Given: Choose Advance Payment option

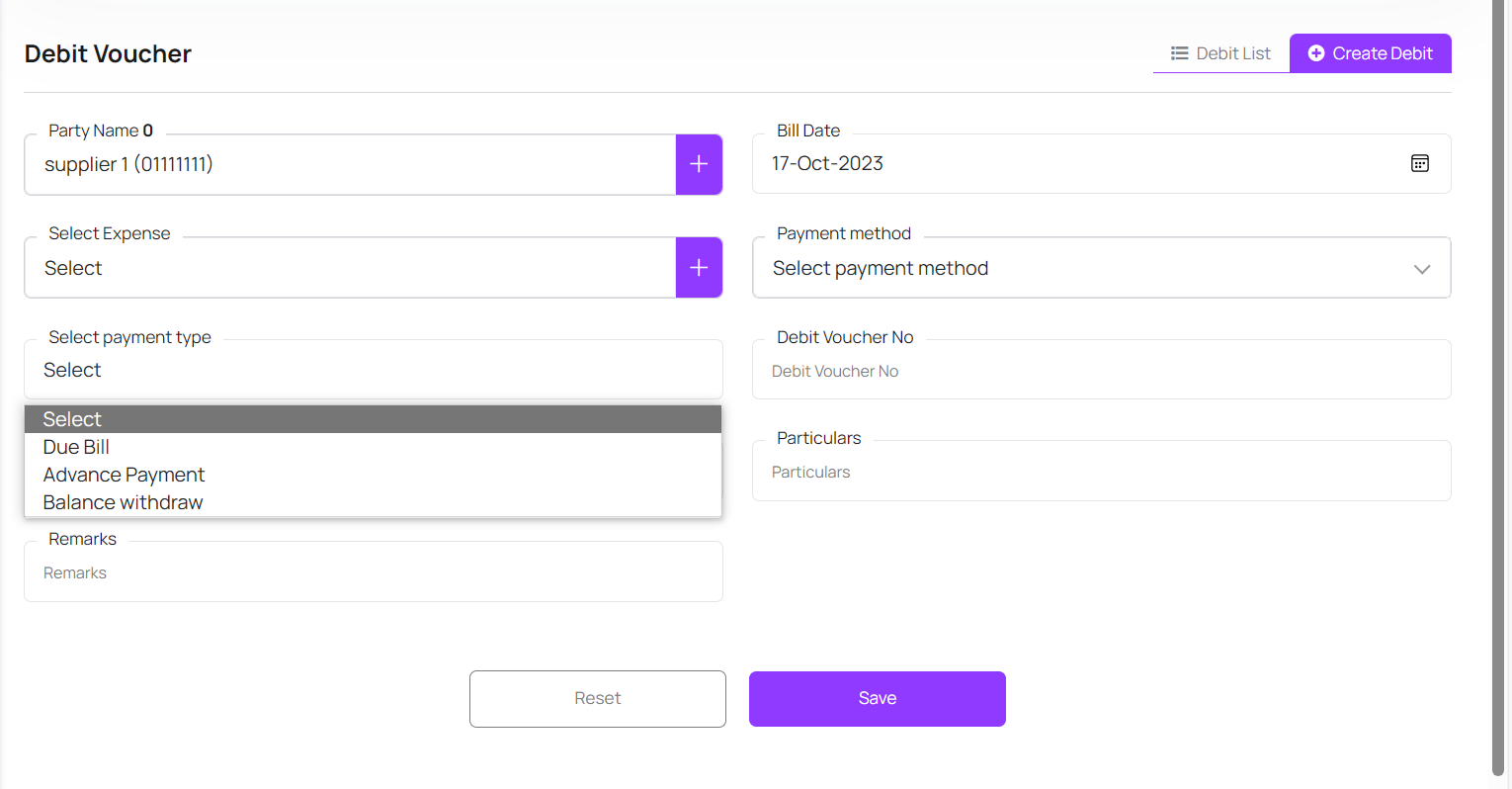Looking at the screenshot, I should (125, 475).
